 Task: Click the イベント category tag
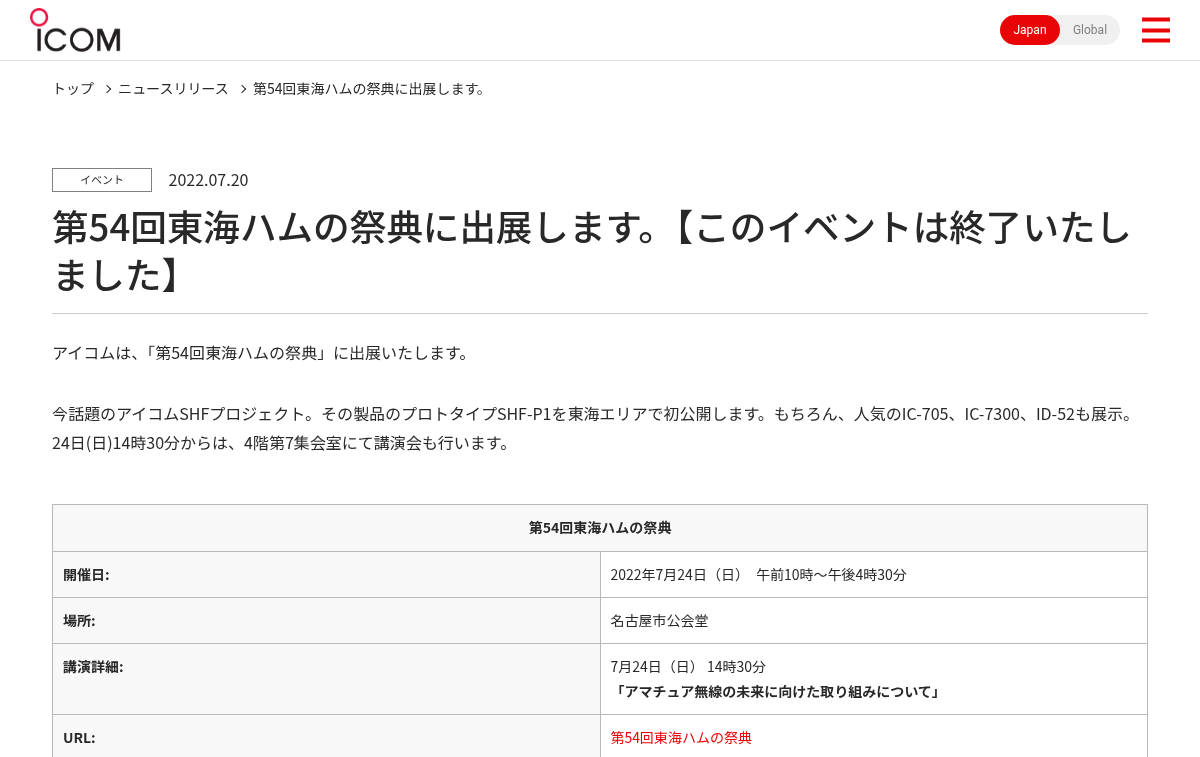coord(102,180)
